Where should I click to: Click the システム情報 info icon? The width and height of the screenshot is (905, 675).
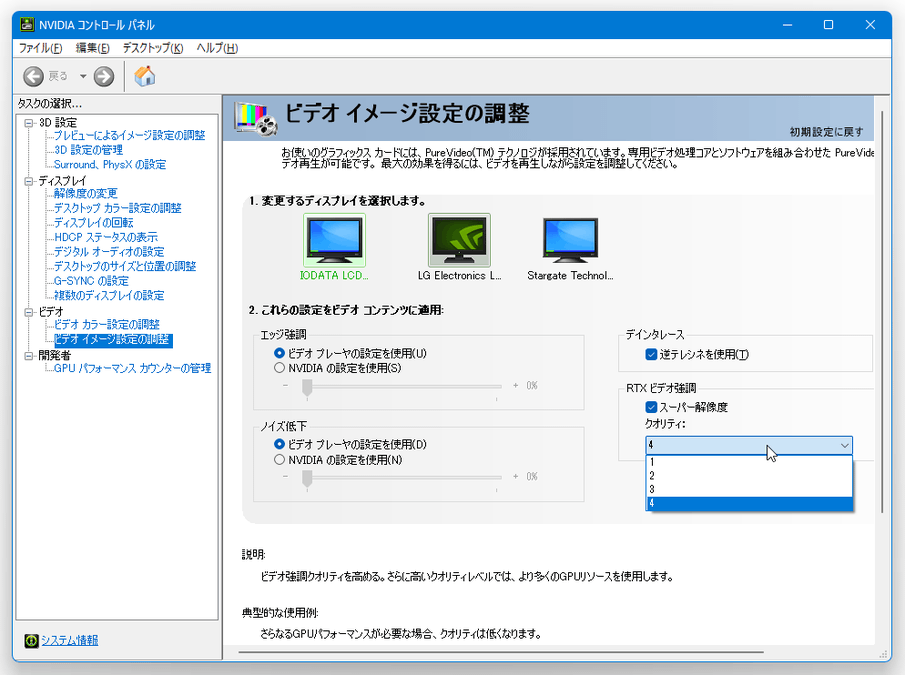pyautogui.click(x=31, y=640)
